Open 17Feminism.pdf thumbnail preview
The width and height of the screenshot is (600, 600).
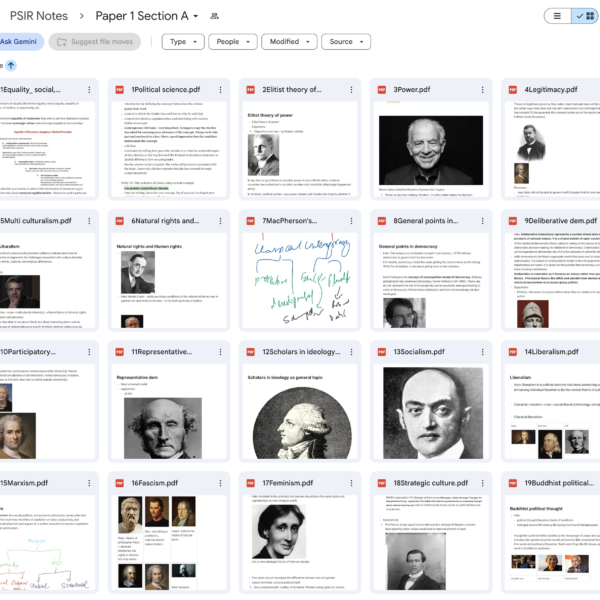pyautogui.click(x=300, y=542)
